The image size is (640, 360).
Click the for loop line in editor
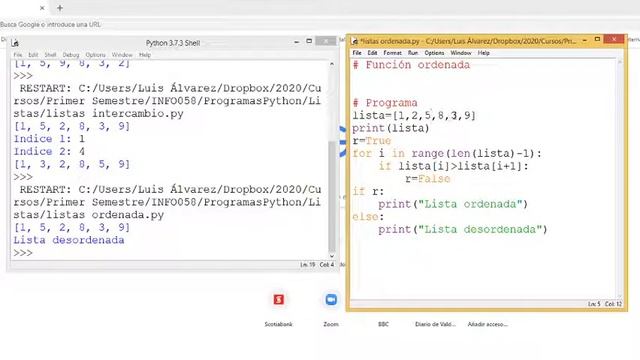pyautogui.click(x=447, y=153)
